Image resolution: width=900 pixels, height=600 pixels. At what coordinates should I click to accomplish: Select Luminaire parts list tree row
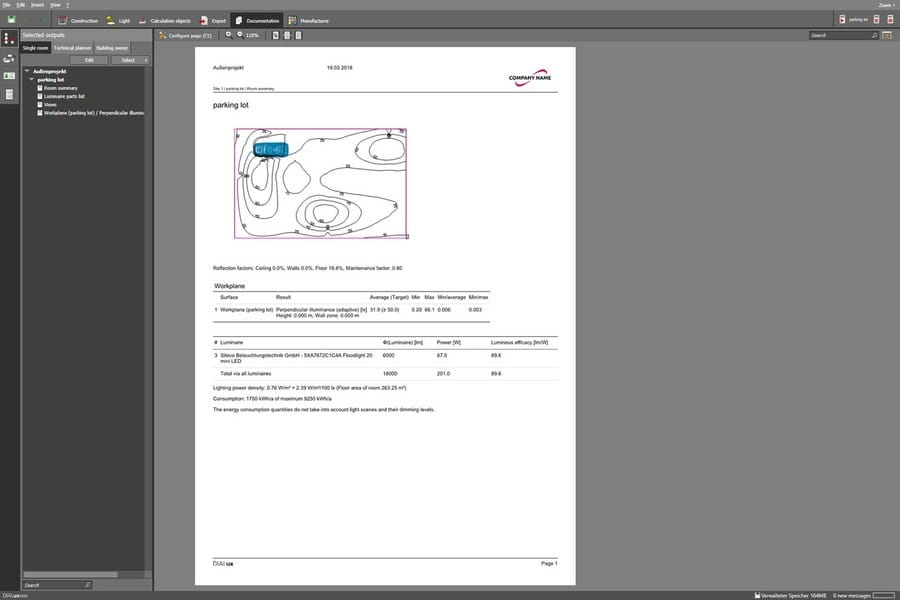coord(64,96)
